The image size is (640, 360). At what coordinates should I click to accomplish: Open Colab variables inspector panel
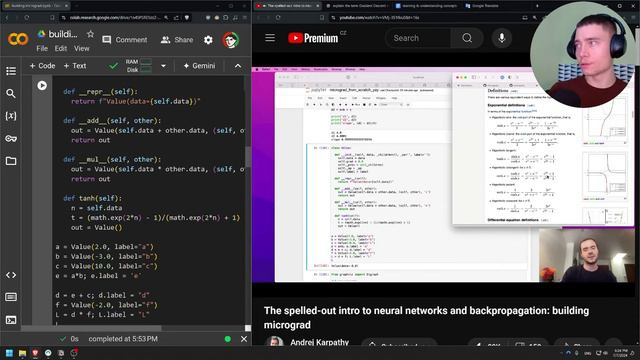point(11,116)
